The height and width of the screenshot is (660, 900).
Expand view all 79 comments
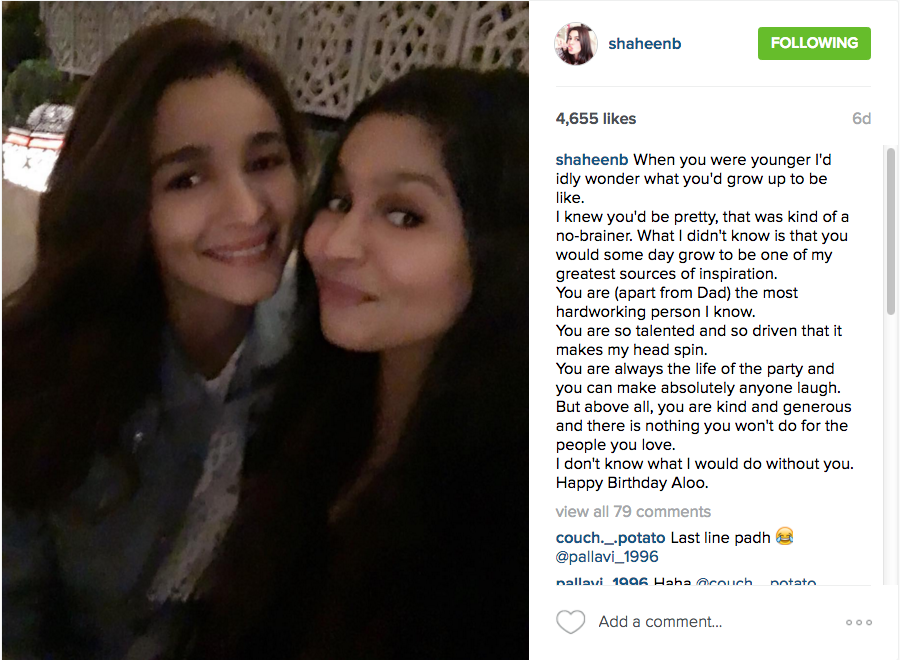633,511
